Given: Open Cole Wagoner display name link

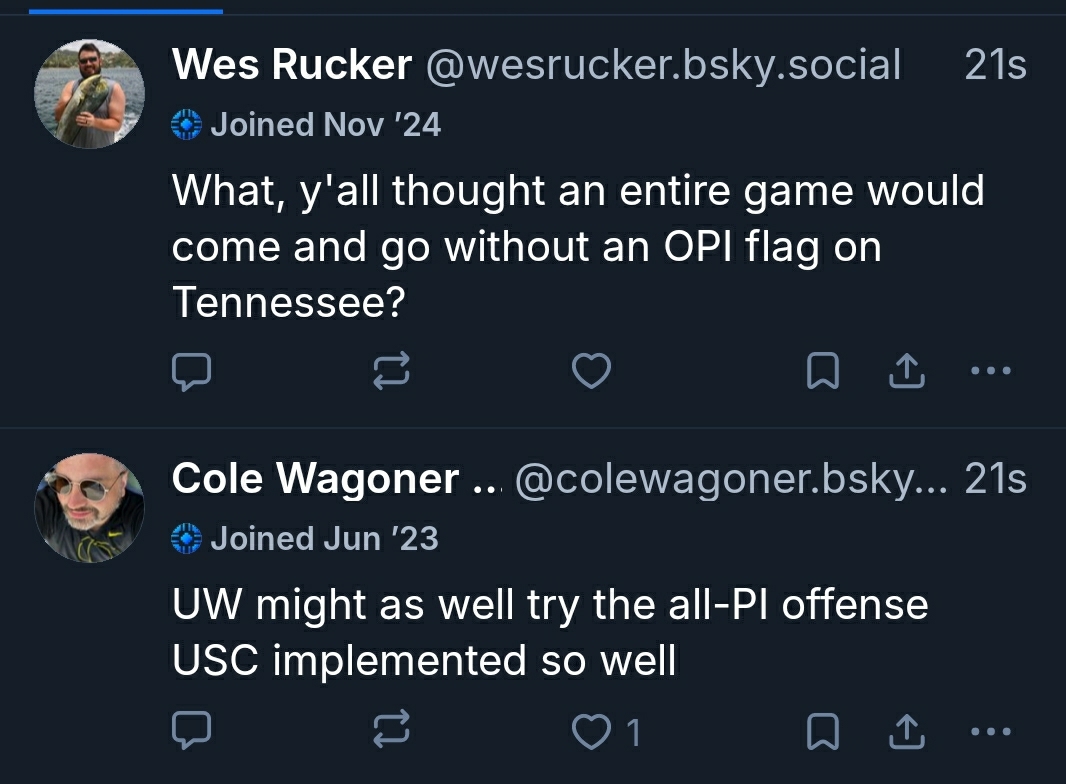Looking at the screenshot, I should coord(316,479).
